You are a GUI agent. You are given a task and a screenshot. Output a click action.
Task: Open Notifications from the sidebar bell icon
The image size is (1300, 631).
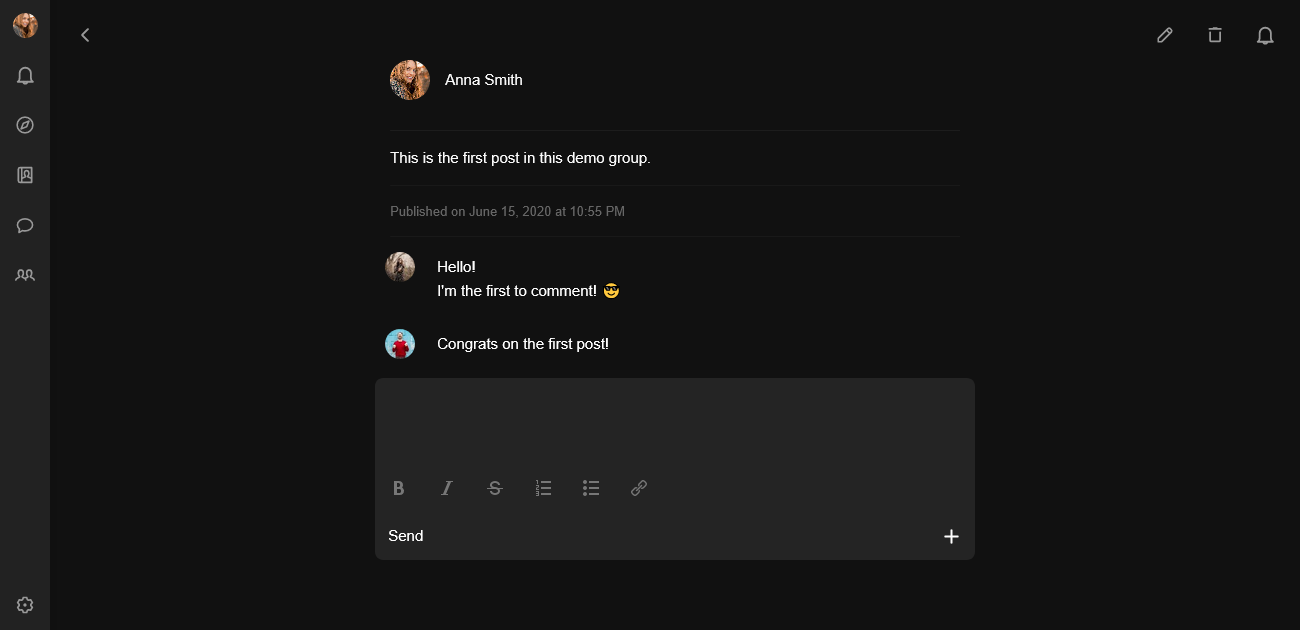25,75
